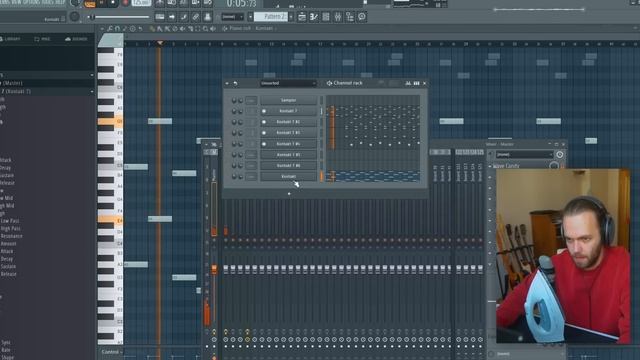This screenshot has height=360, width=640.
Task: Open the mixer preset (none) dropdown
Action: pyautogui.click(x=524, y=155)
